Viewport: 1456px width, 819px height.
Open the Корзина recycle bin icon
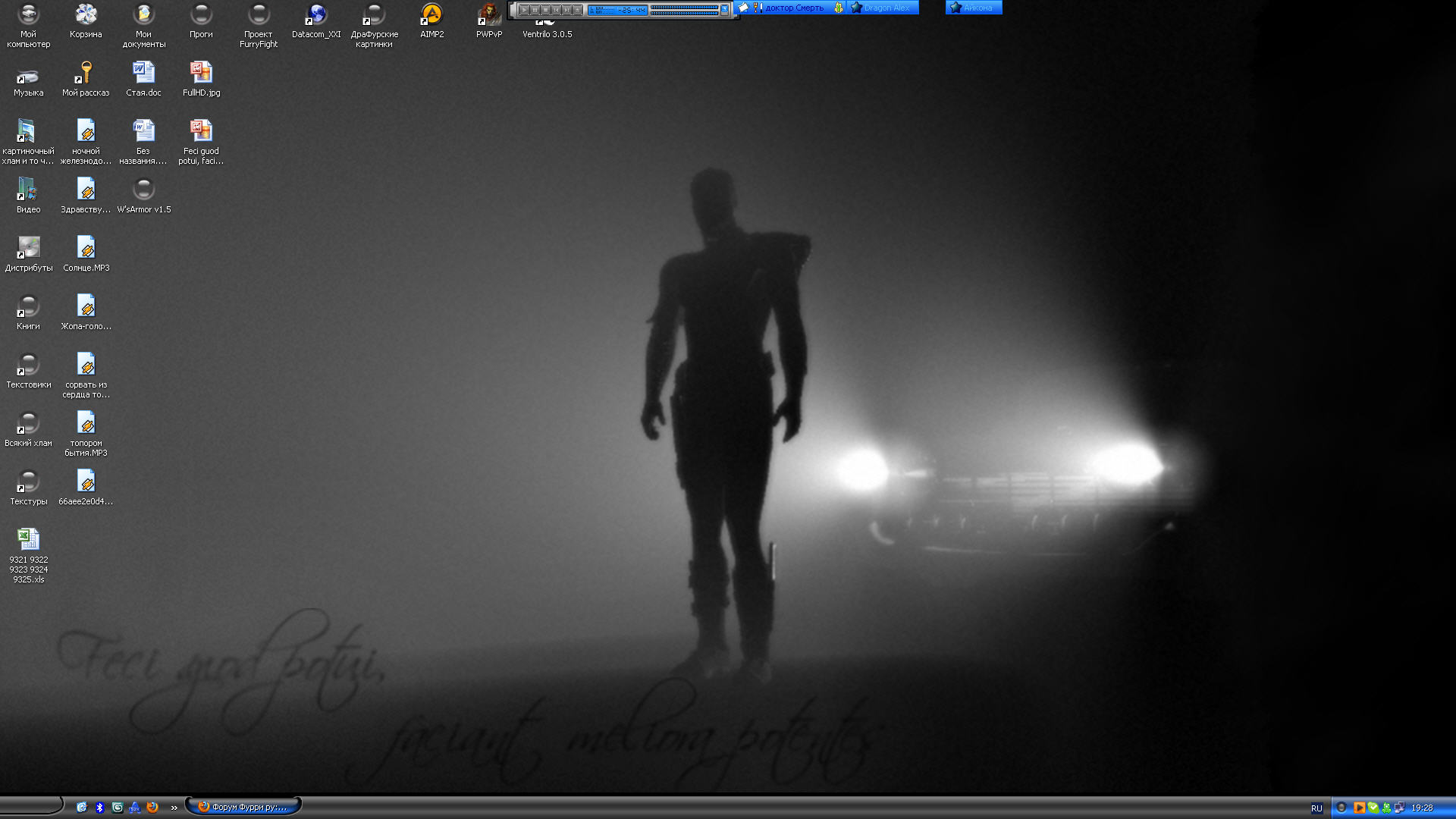(86, 15)
